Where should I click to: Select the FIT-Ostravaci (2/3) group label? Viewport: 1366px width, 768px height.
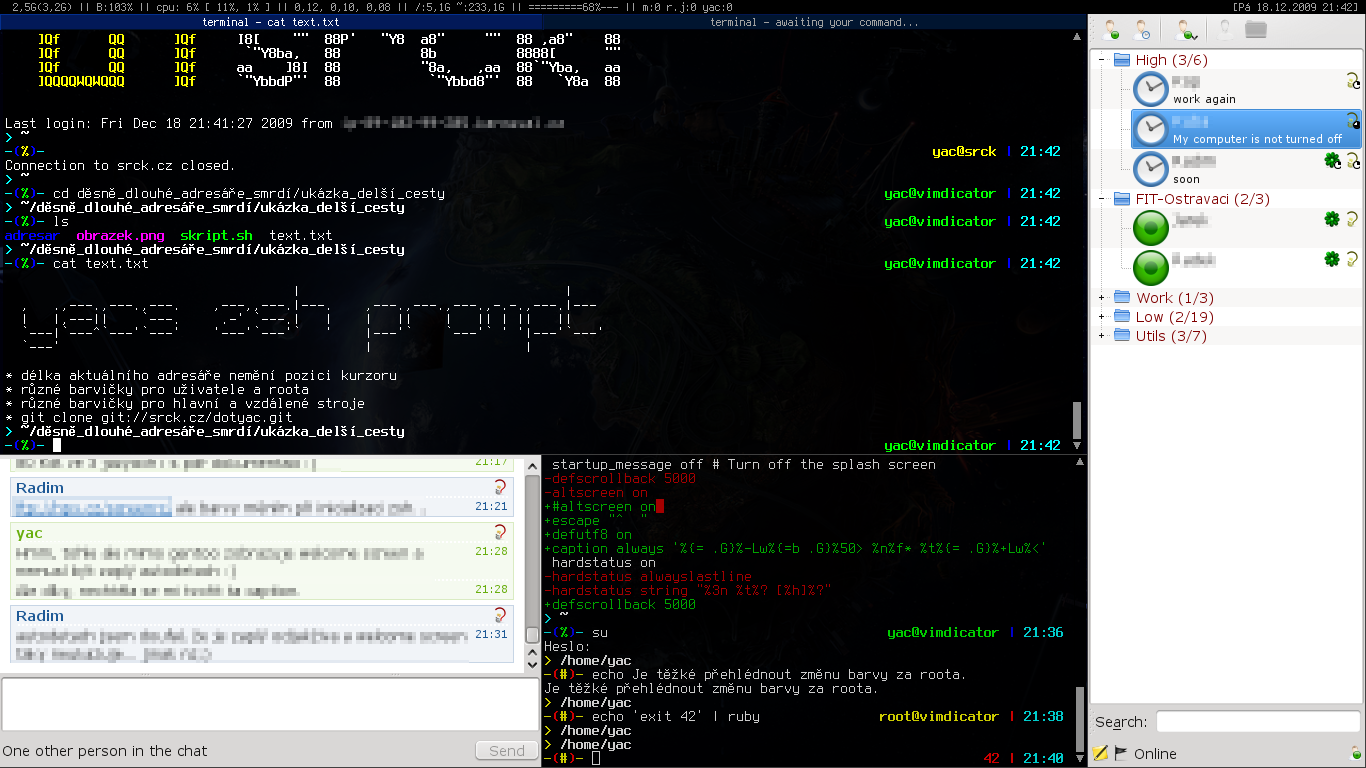1203,199
